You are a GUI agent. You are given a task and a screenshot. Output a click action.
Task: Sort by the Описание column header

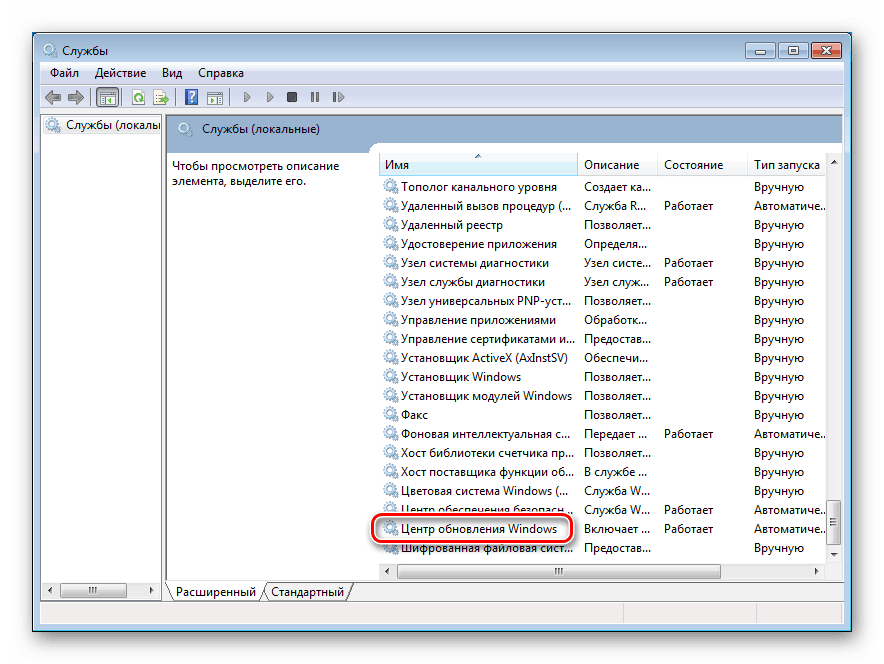(617, 165)
